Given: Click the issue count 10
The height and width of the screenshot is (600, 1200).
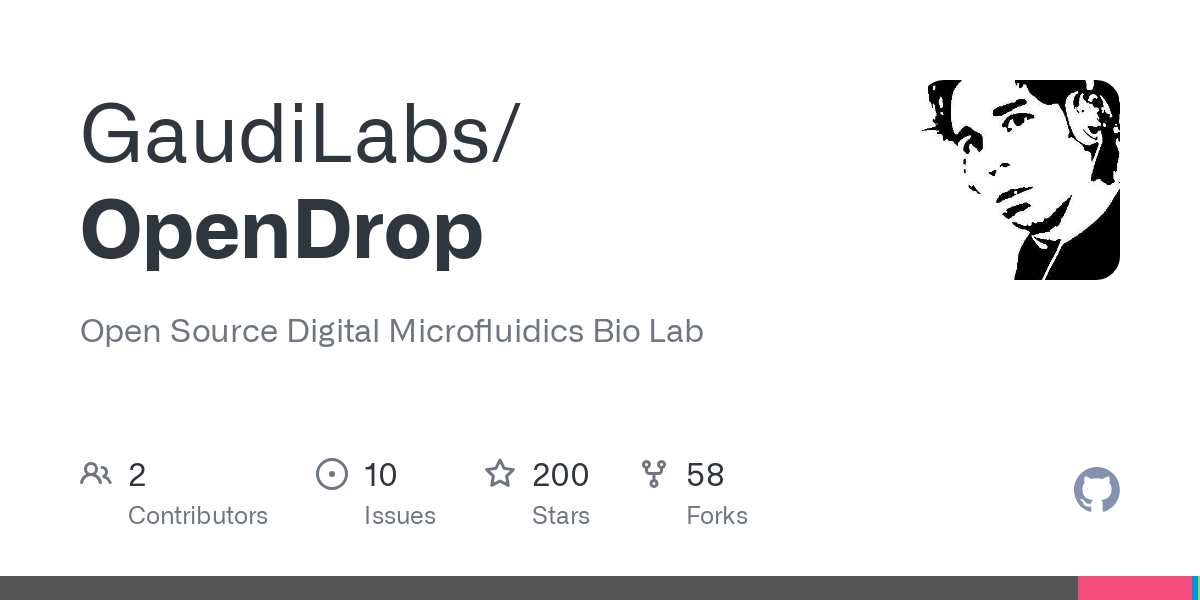Looking at the screenshot, I should (x=380, y=474).
